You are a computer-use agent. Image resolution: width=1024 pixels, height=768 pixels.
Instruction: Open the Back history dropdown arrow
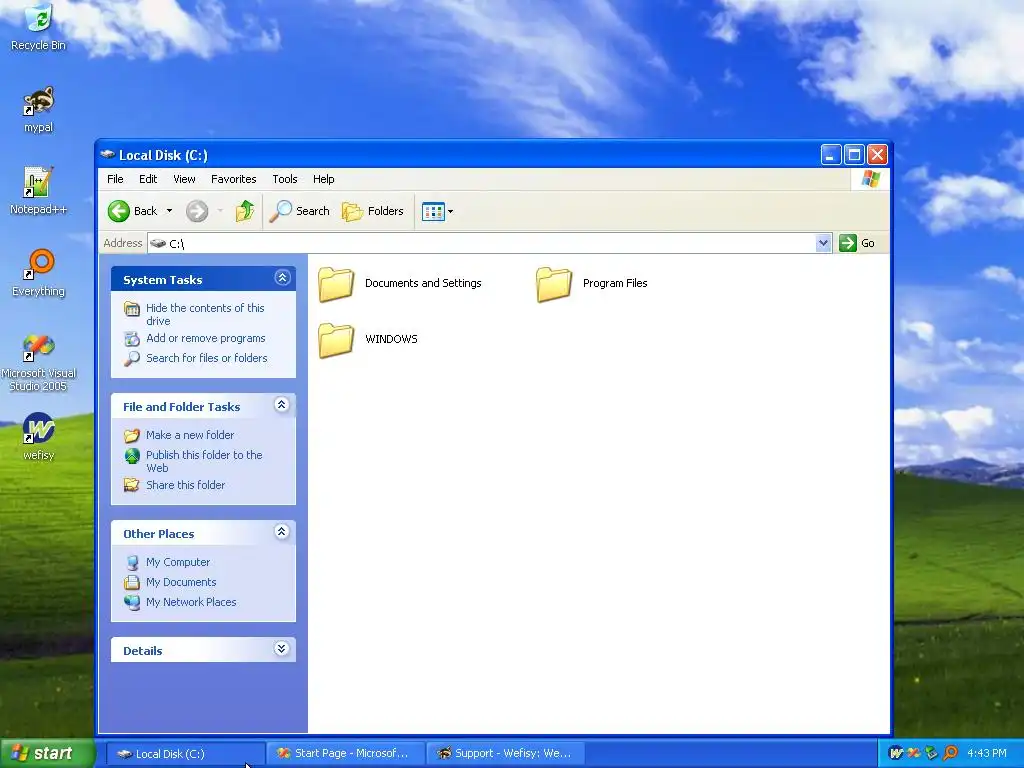(x=169, y=211)
